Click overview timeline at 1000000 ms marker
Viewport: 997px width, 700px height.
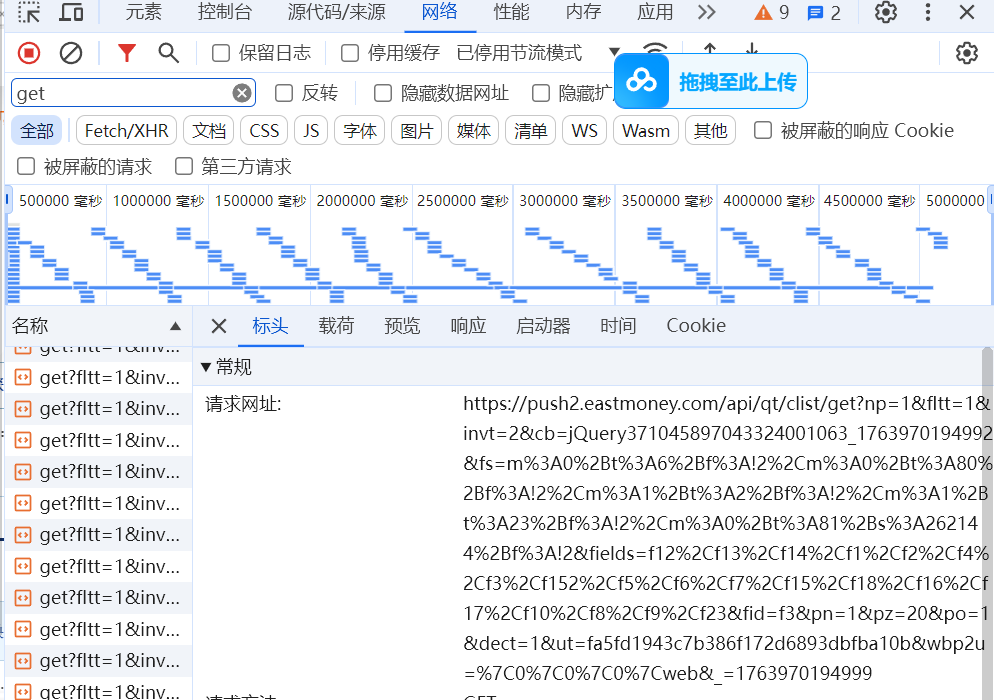[x=158, y=201]
